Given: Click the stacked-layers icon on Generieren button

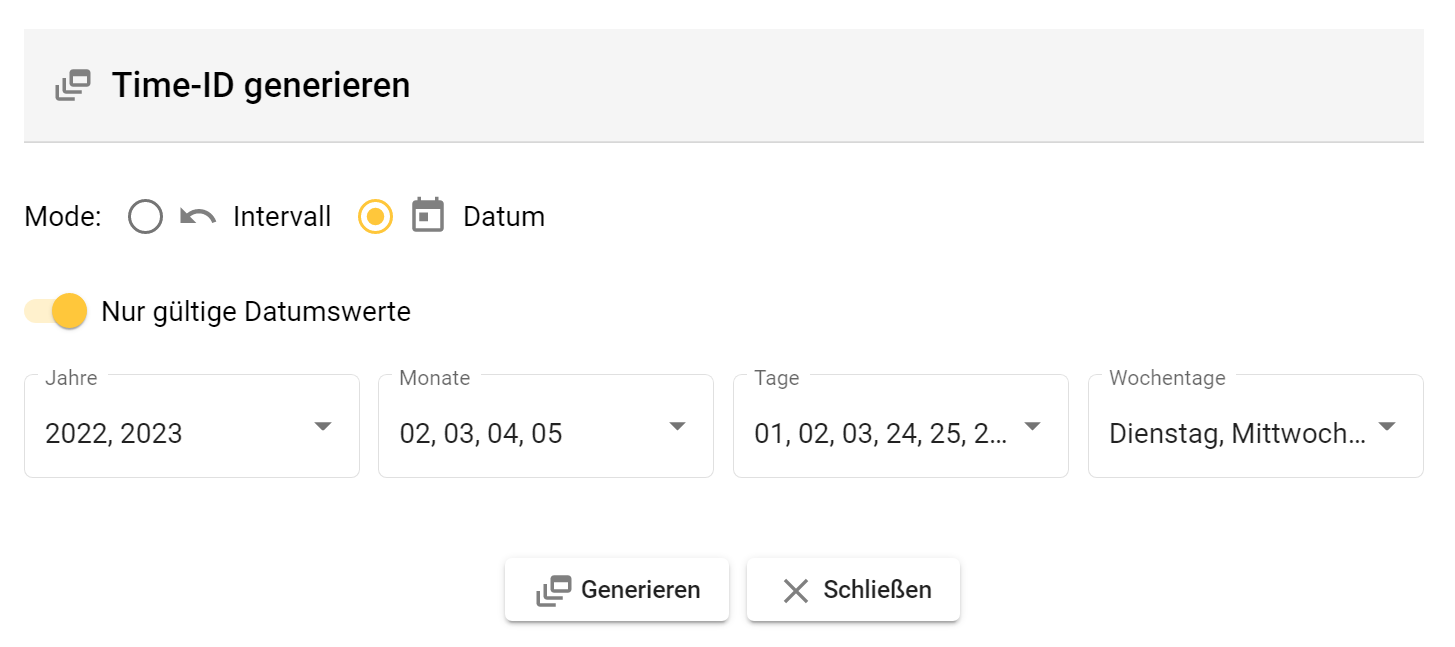Looking at the screenshot, I should pyautogui.click(x=555, y=590).
